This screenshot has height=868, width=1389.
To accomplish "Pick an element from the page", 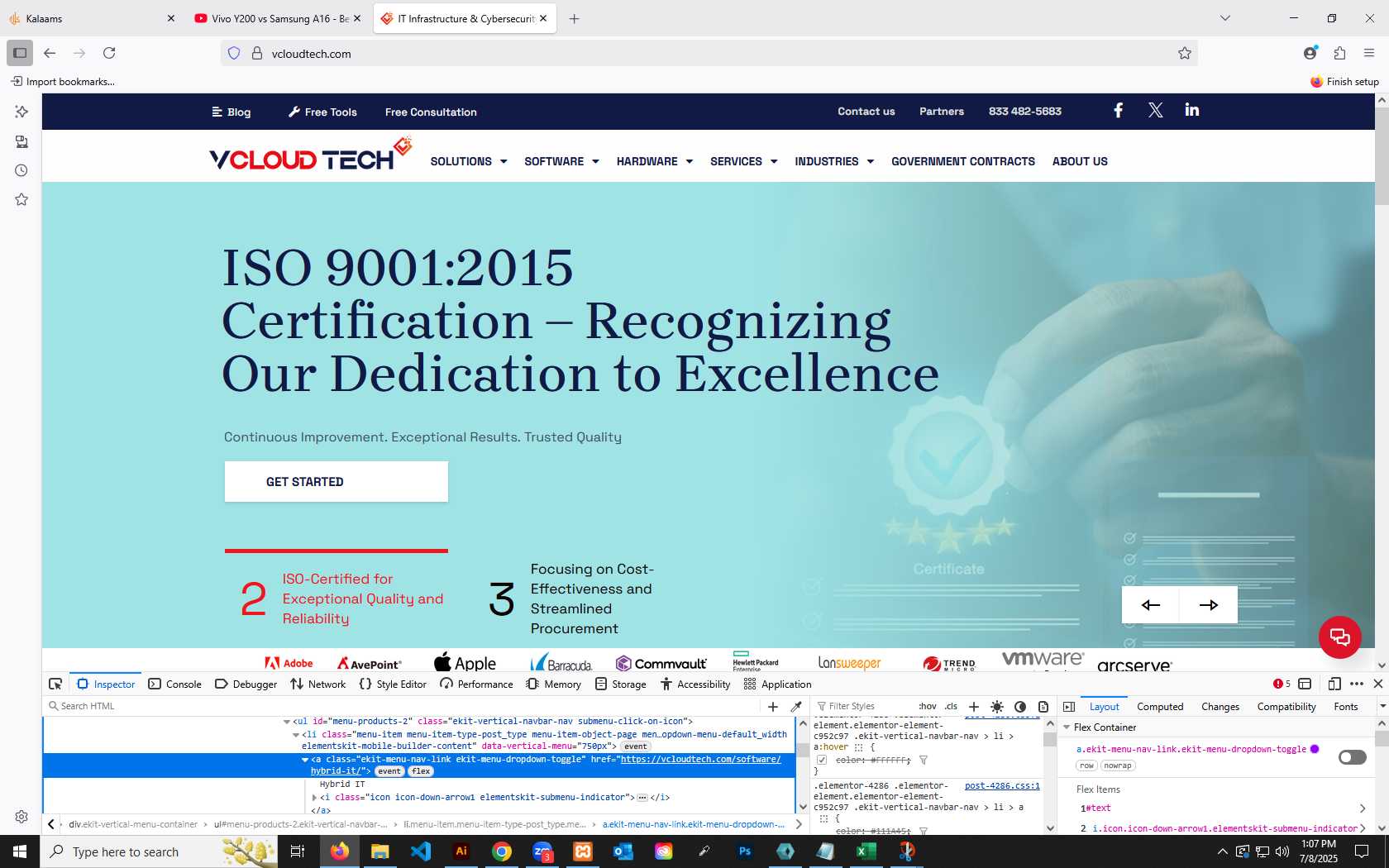I will click(55, 684).
